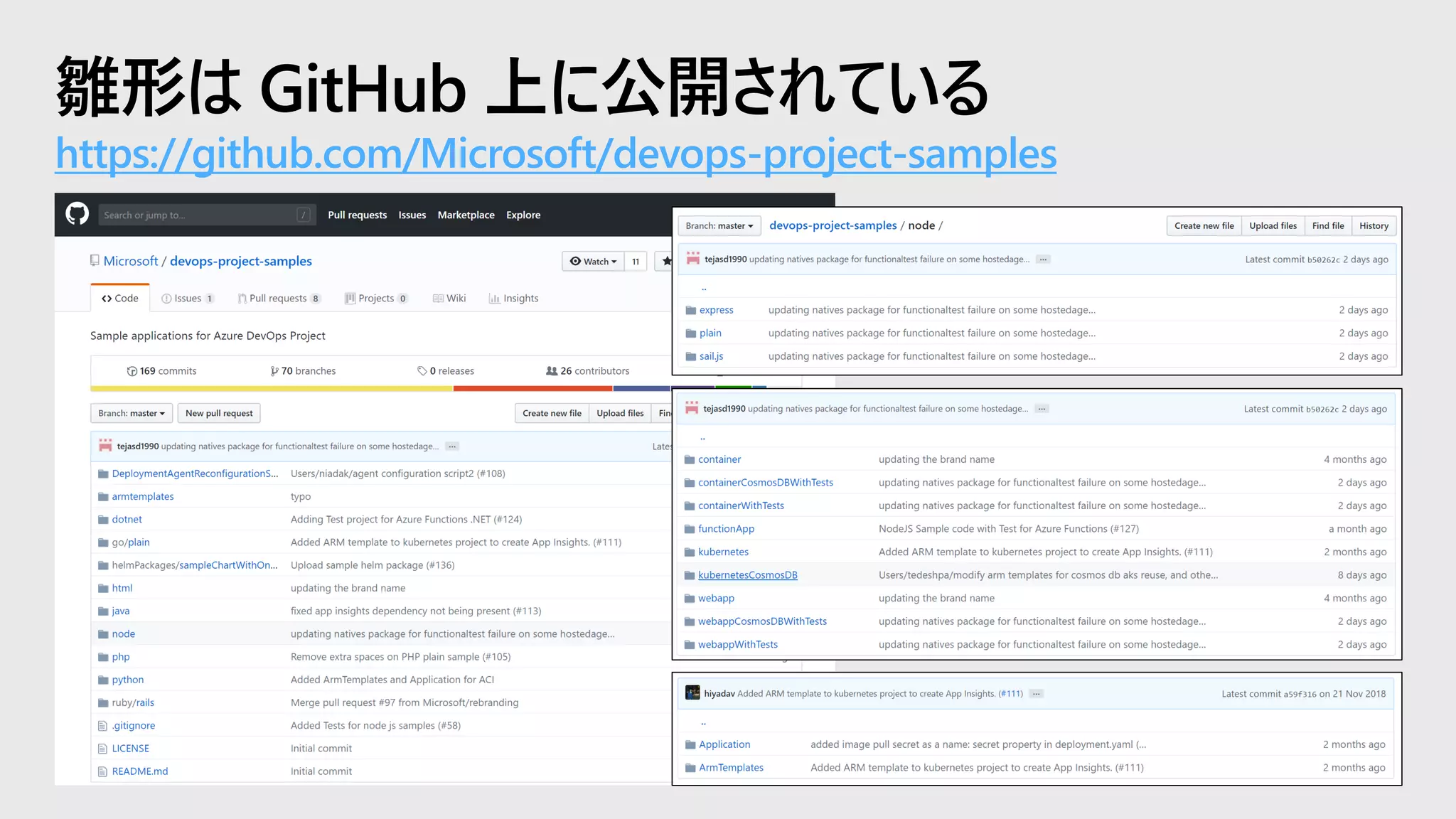Switch to the Issues tab

coord(188,299)
